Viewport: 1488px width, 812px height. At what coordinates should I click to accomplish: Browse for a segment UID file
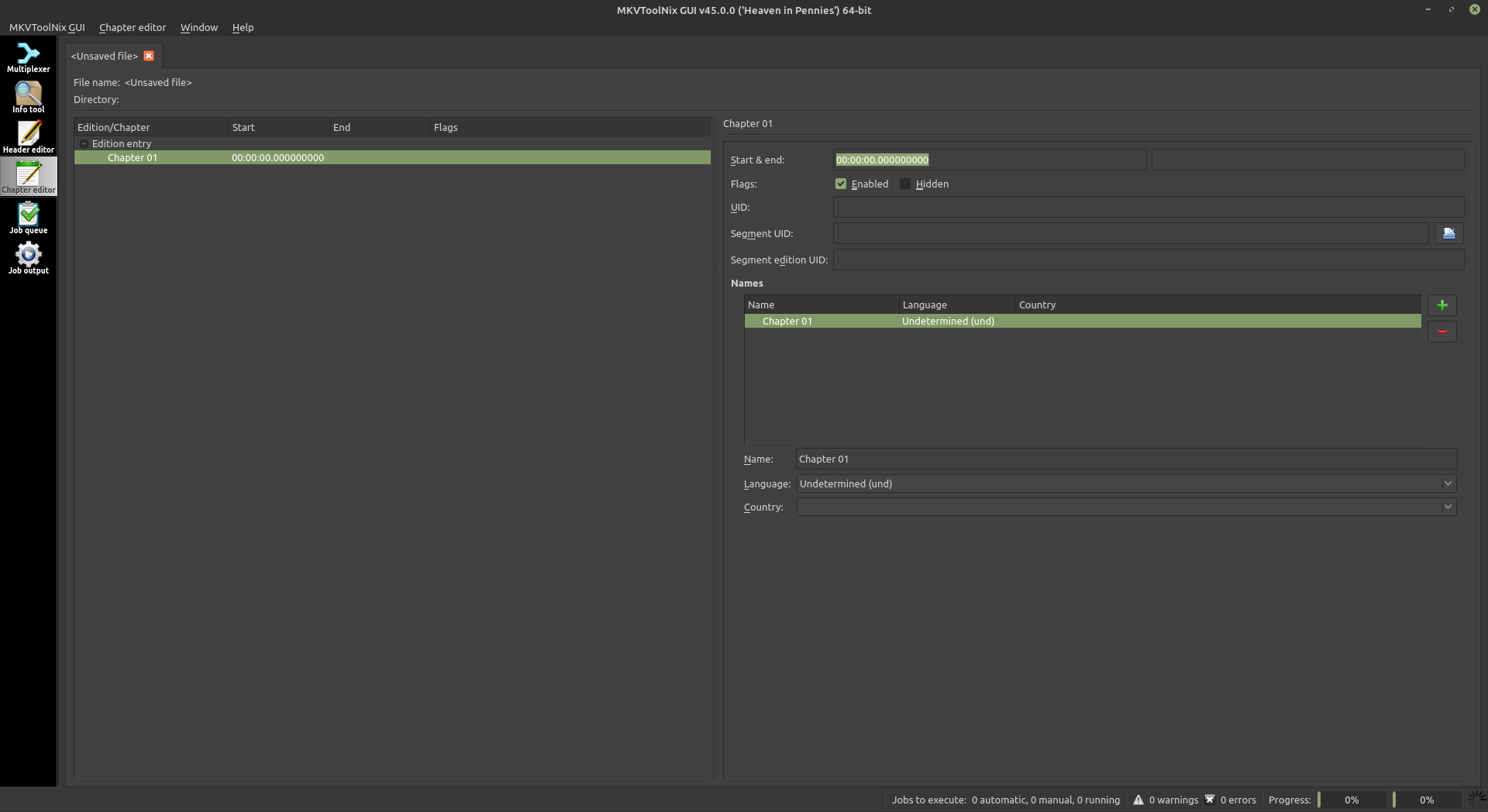[1449, 233]
